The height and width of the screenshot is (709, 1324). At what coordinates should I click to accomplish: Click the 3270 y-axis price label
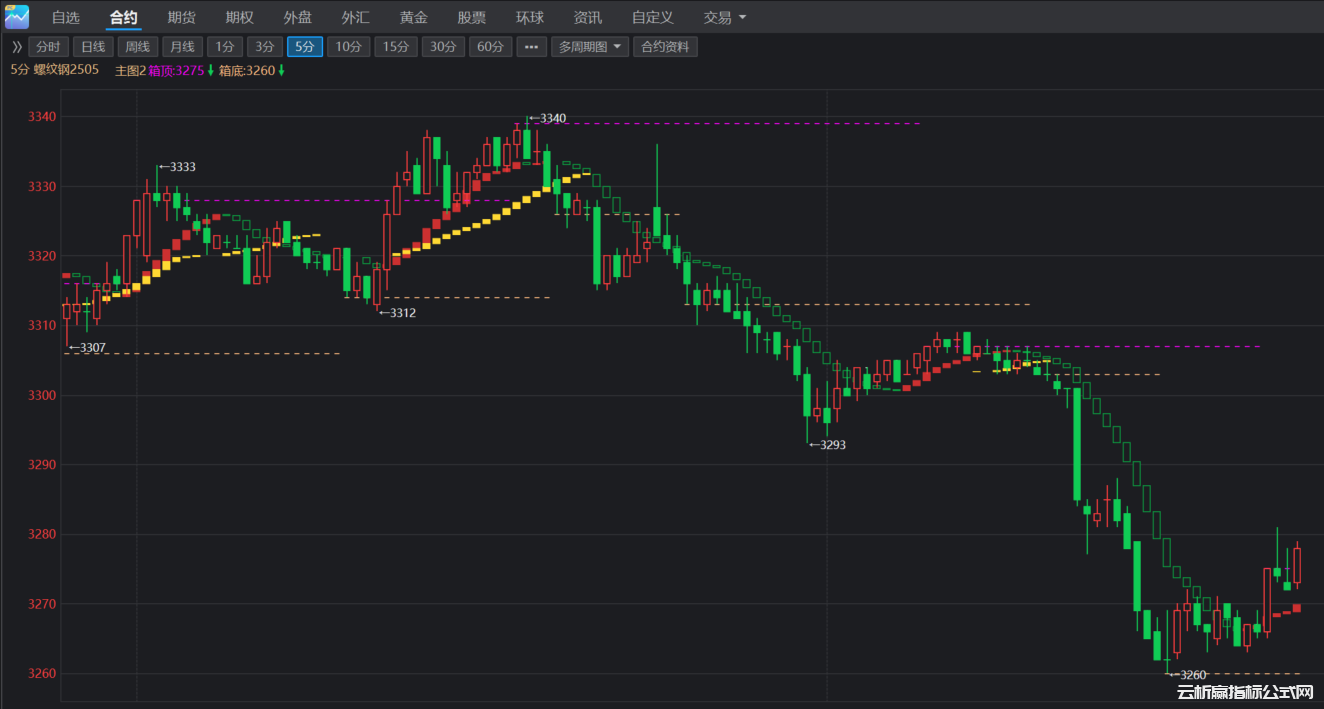click(42, 605)
